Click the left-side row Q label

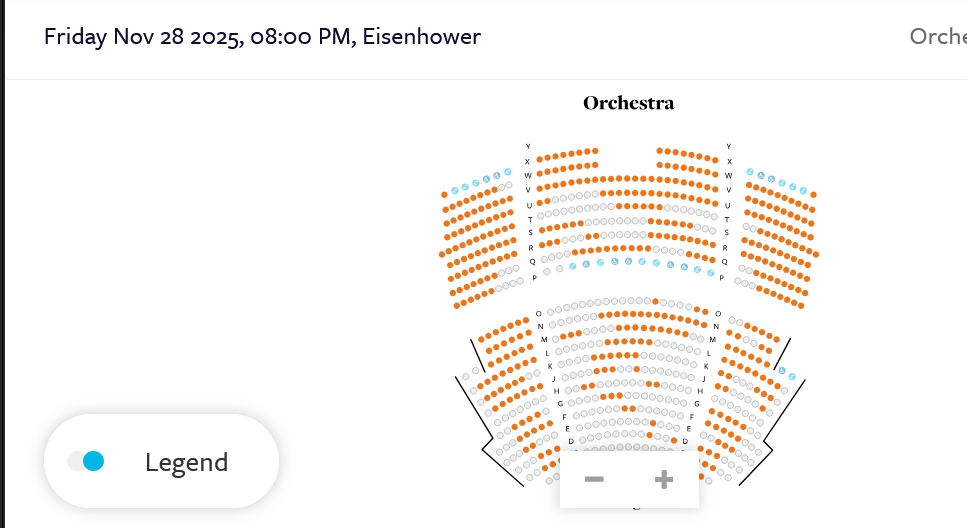532,262
